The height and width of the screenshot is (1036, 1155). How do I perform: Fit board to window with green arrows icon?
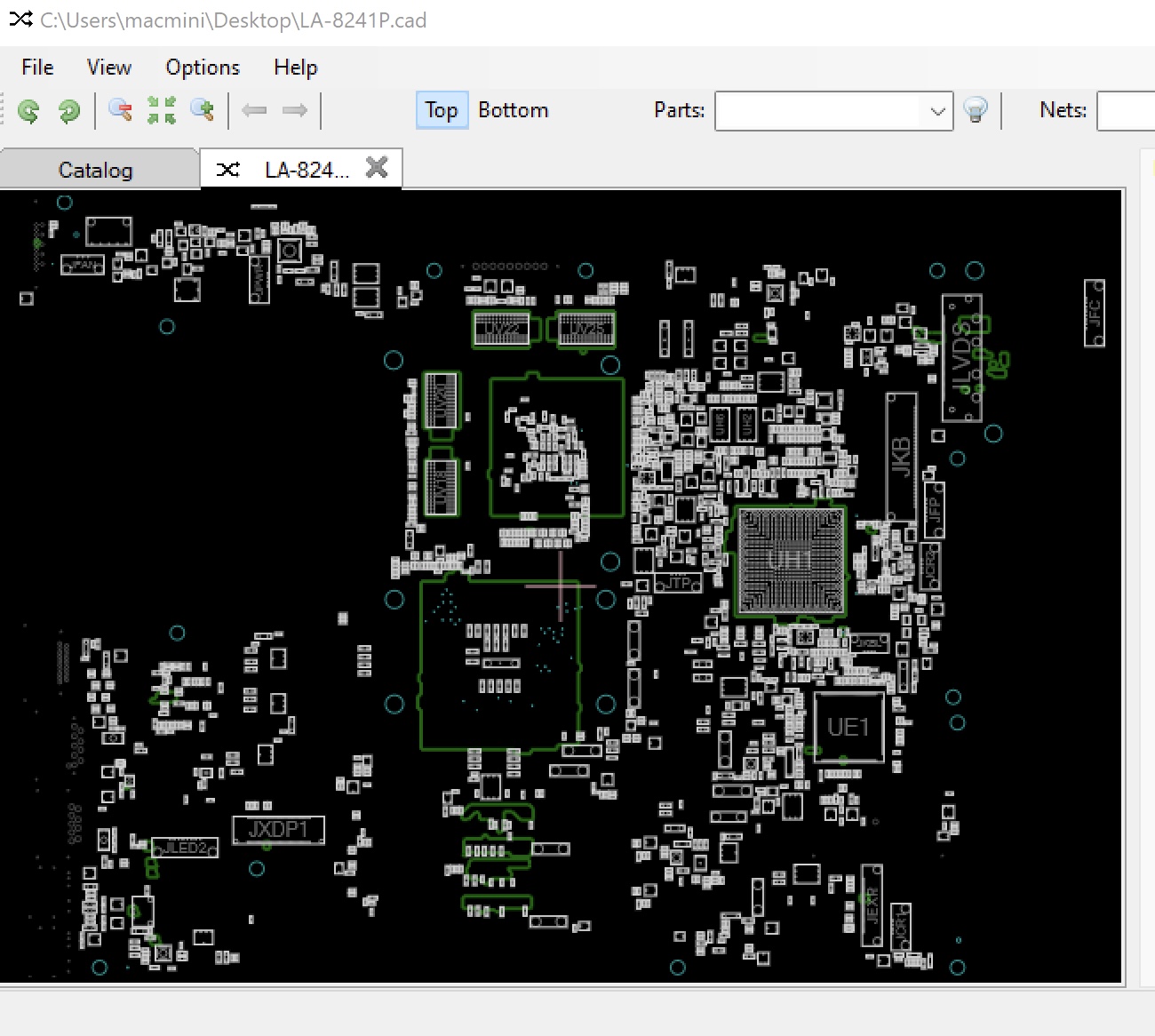(x=161, y=110)
